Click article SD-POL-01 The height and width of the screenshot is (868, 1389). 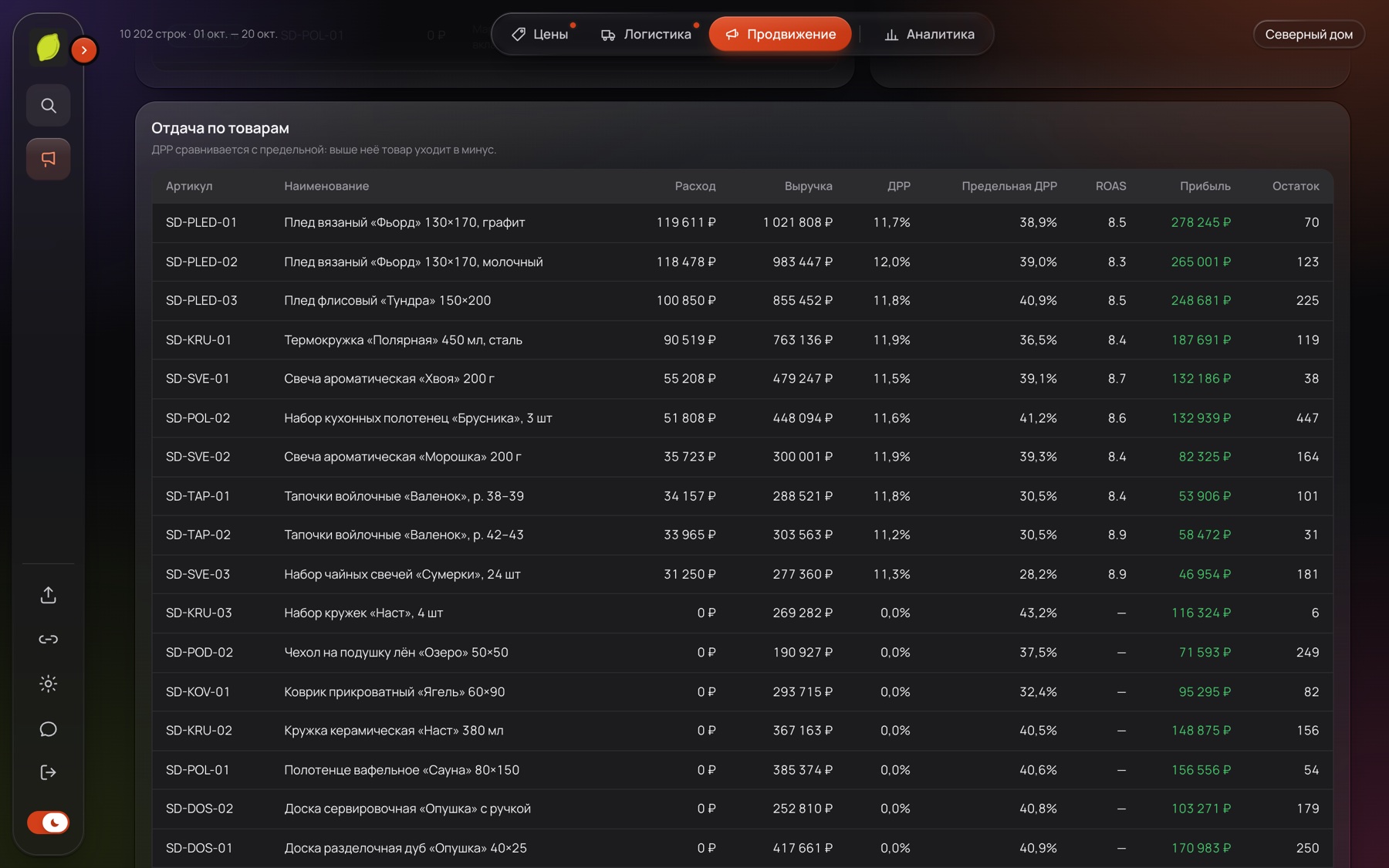point(198,770)
